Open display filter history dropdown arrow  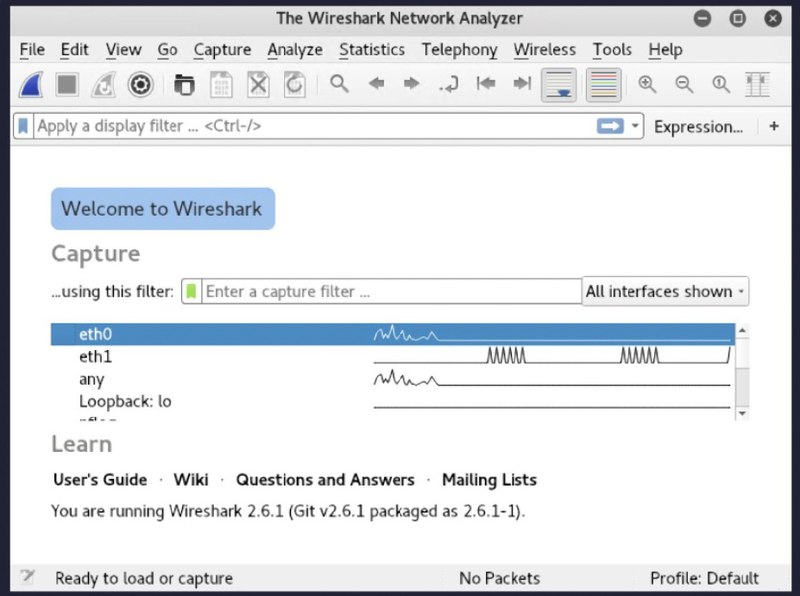tap(635, 126)
